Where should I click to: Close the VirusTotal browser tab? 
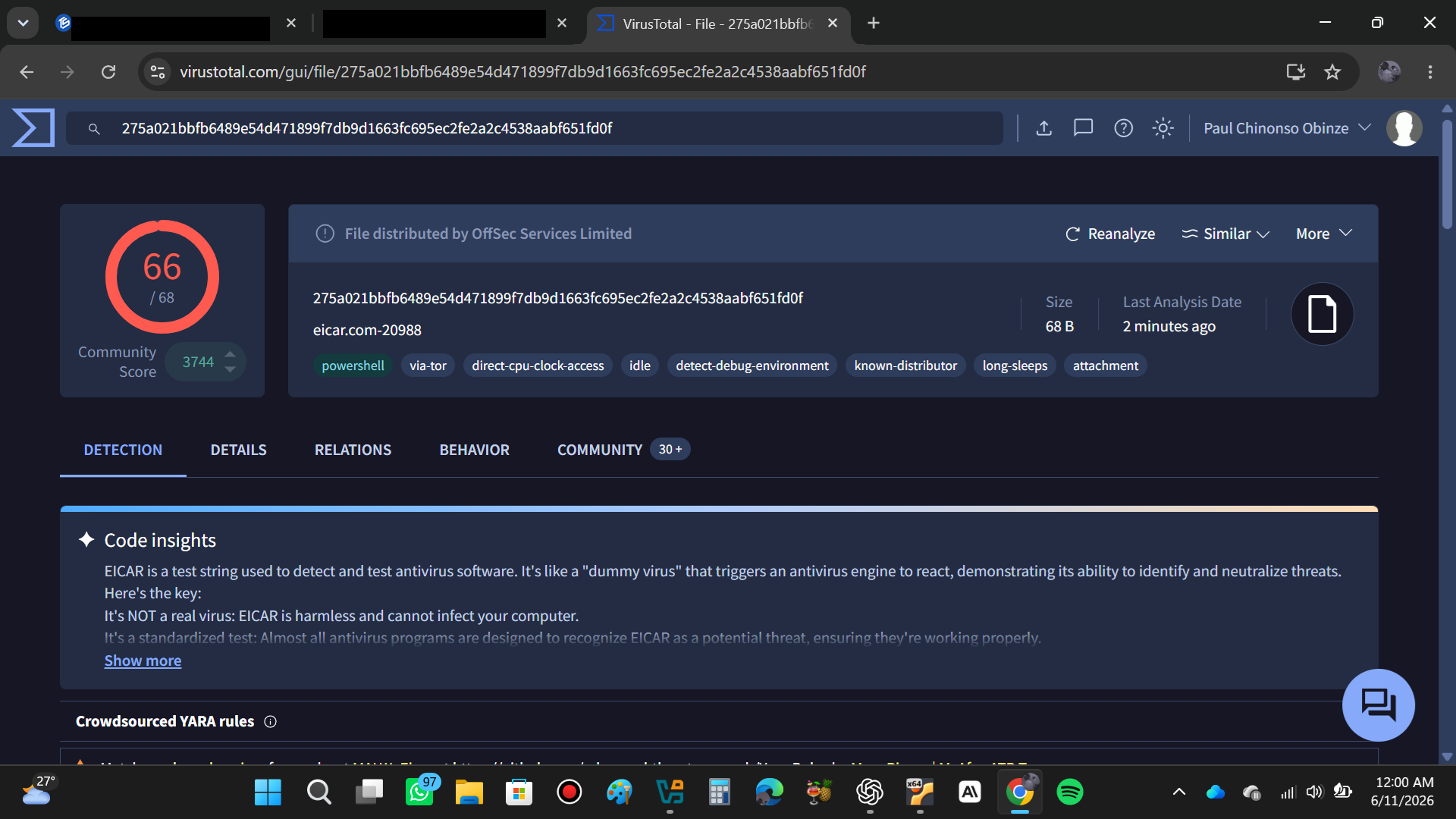click(833, 23)
